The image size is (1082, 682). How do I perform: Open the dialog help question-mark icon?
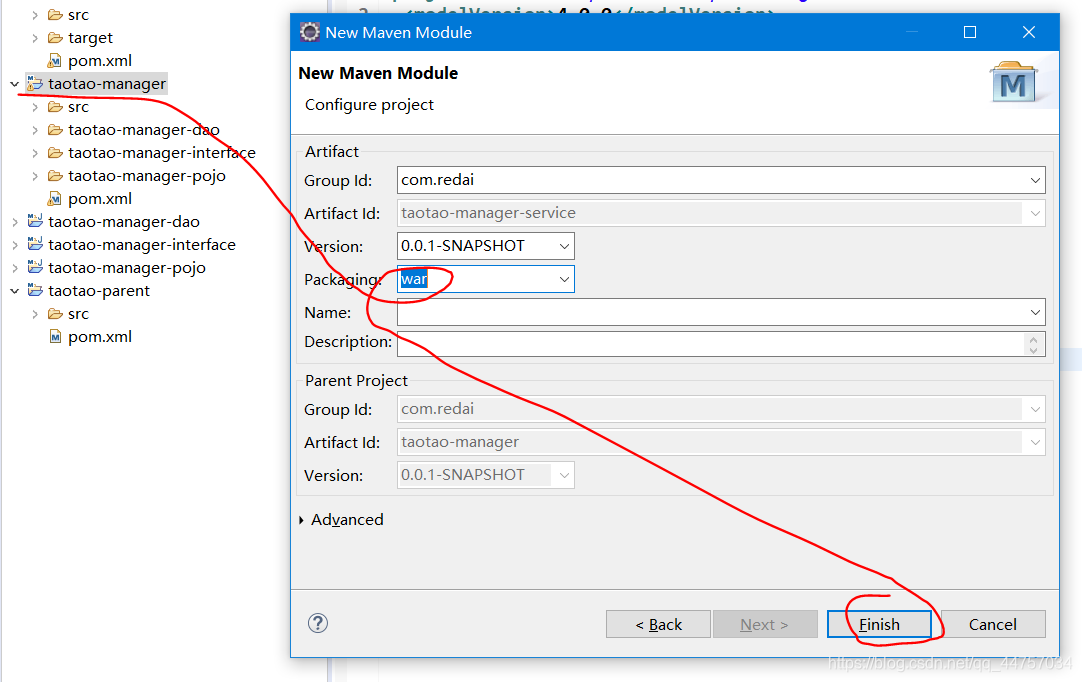[x=317, y=623]
